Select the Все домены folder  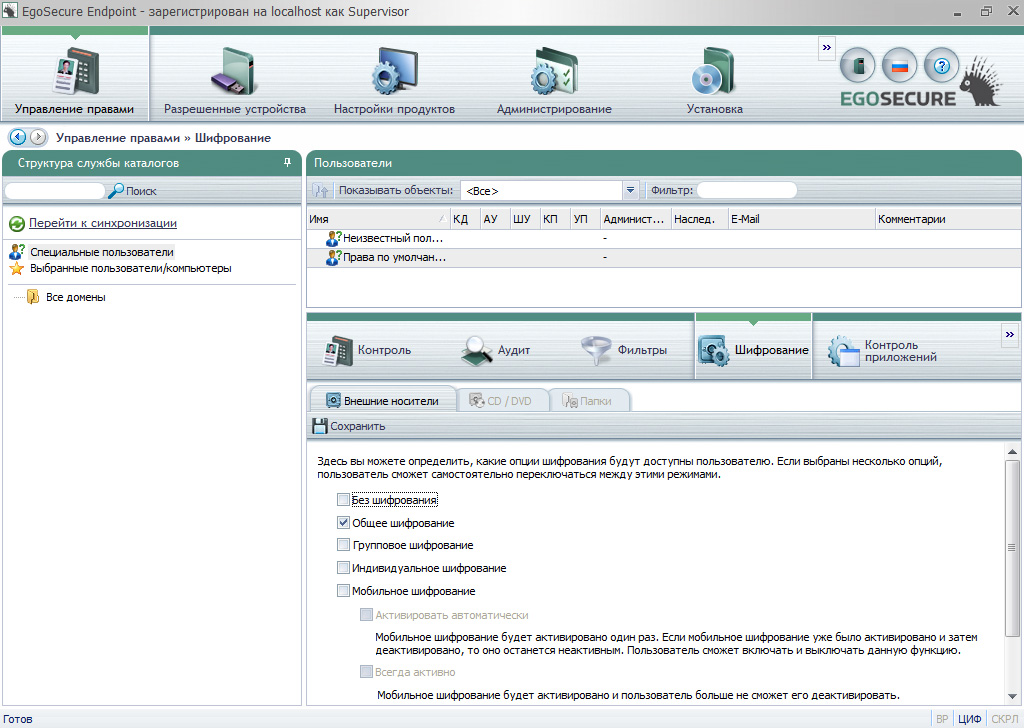[75, 297]
